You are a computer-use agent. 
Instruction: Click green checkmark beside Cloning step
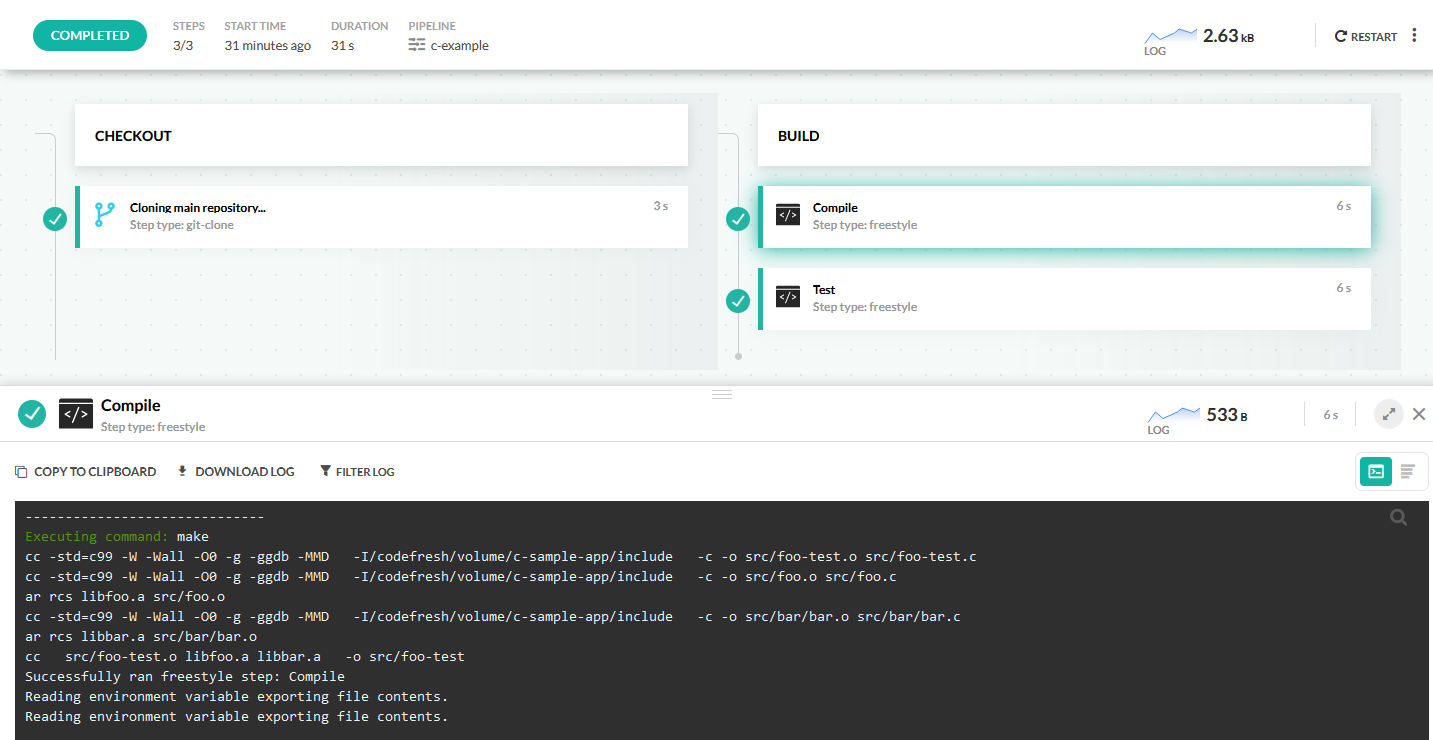click(x=55, y=218)
